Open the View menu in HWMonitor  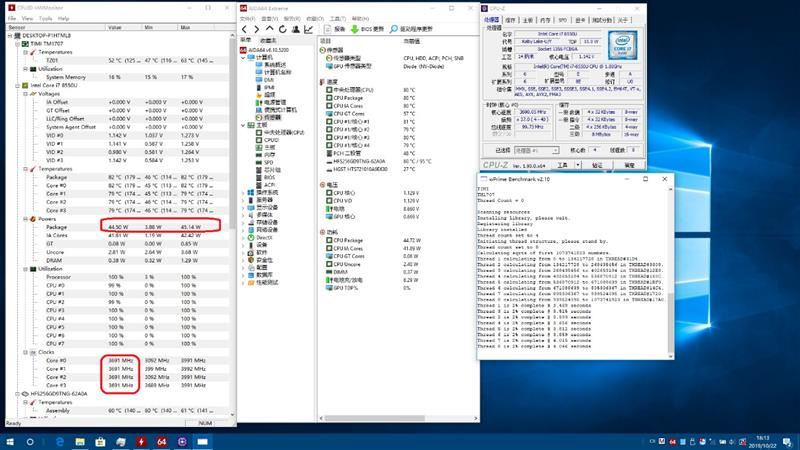[27, 18]
